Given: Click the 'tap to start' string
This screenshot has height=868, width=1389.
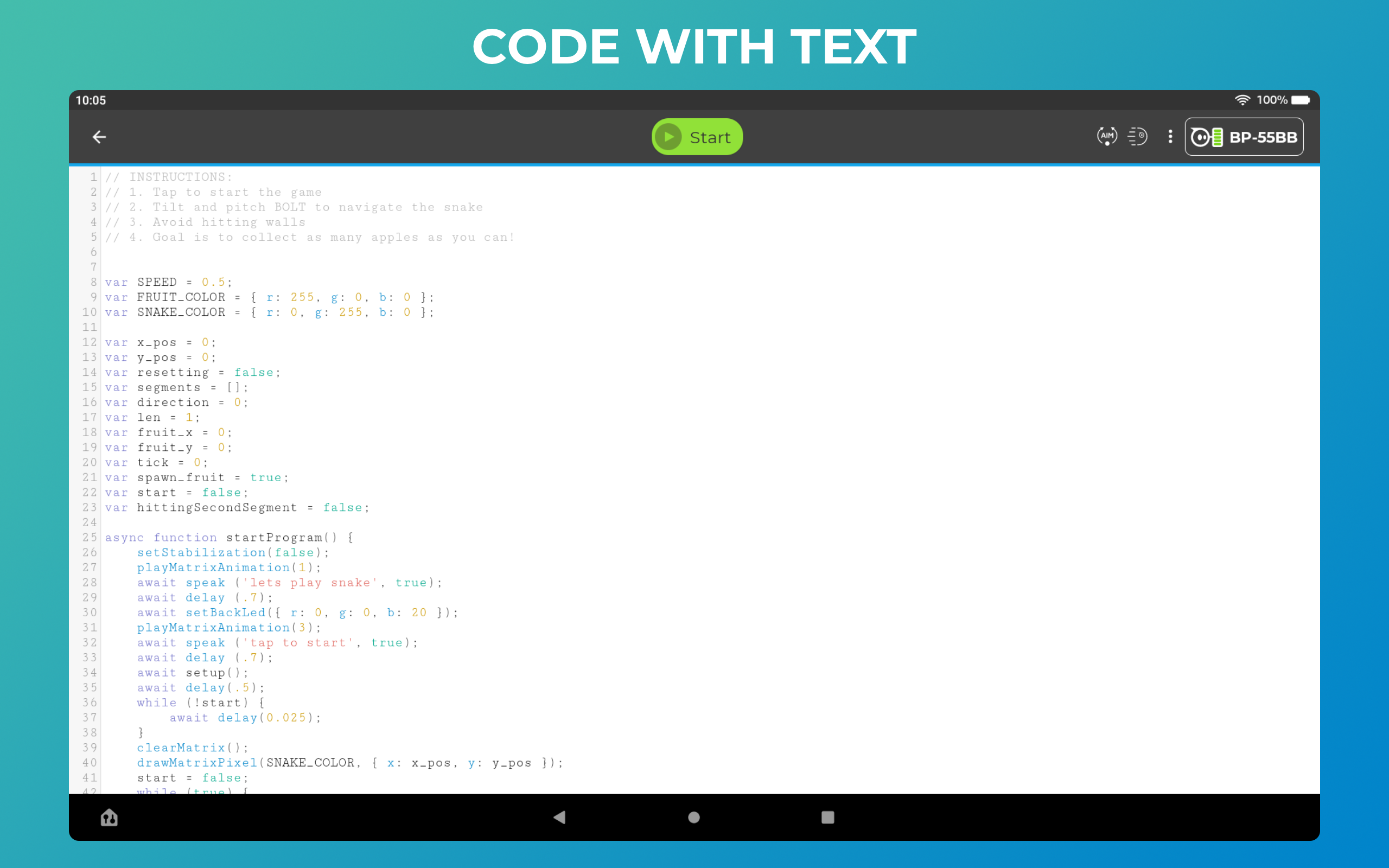Looking at the screenshot, I should pos(298,642).
